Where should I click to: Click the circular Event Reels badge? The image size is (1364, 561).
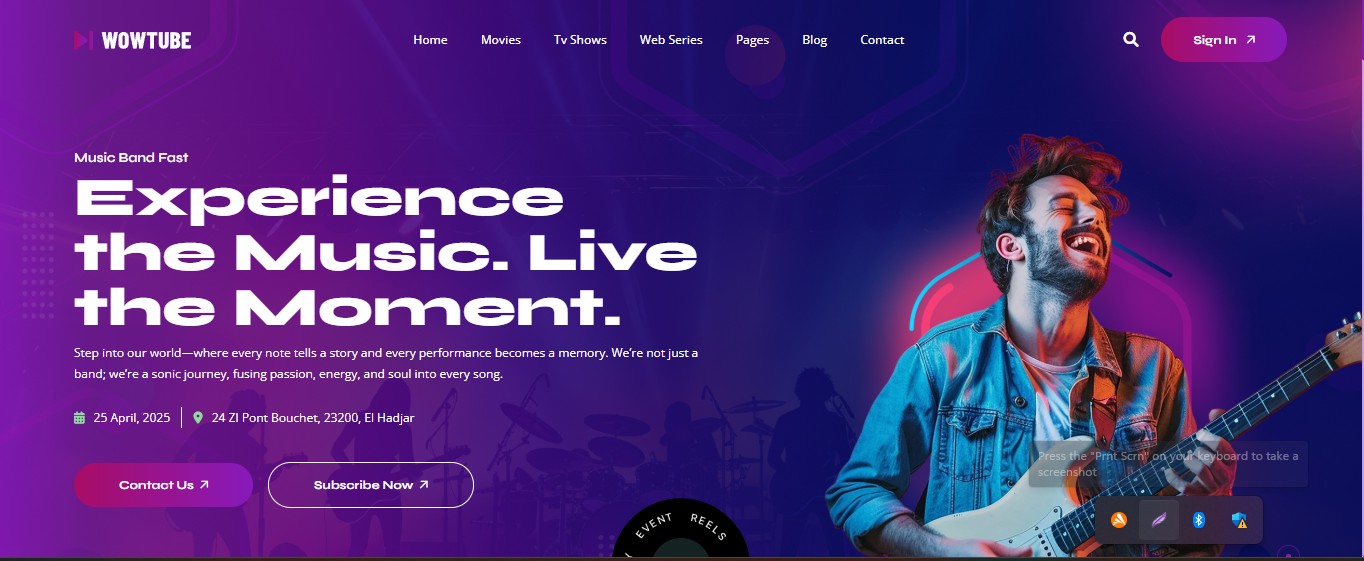pos(680,528)
